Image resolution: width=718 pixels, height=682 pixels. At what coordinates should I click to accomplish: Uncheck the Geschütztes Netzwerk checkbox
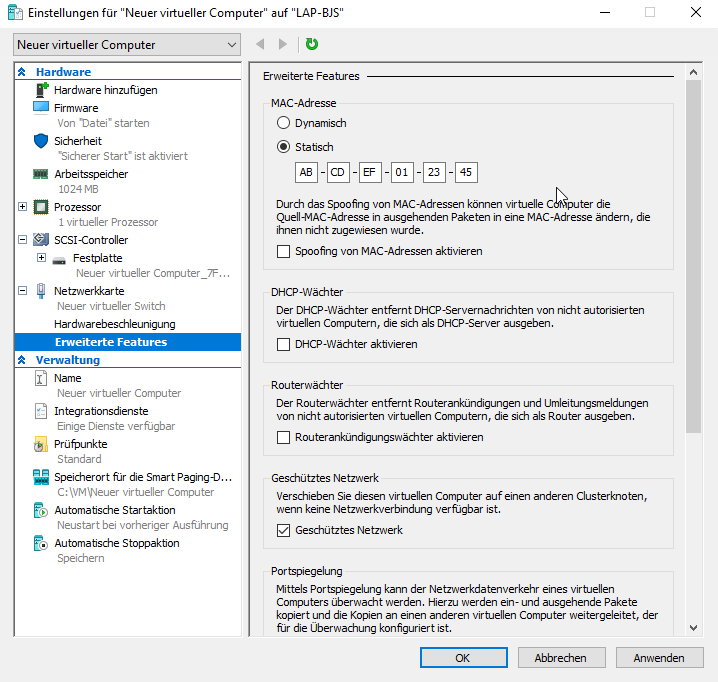pos(283,530)
